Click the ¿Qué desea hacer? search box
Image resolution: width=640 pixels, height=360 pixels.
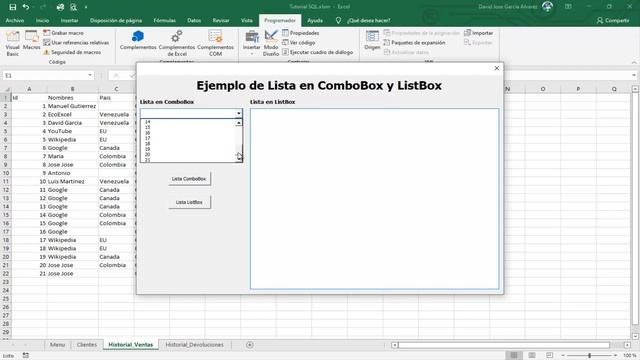(369, 20)
